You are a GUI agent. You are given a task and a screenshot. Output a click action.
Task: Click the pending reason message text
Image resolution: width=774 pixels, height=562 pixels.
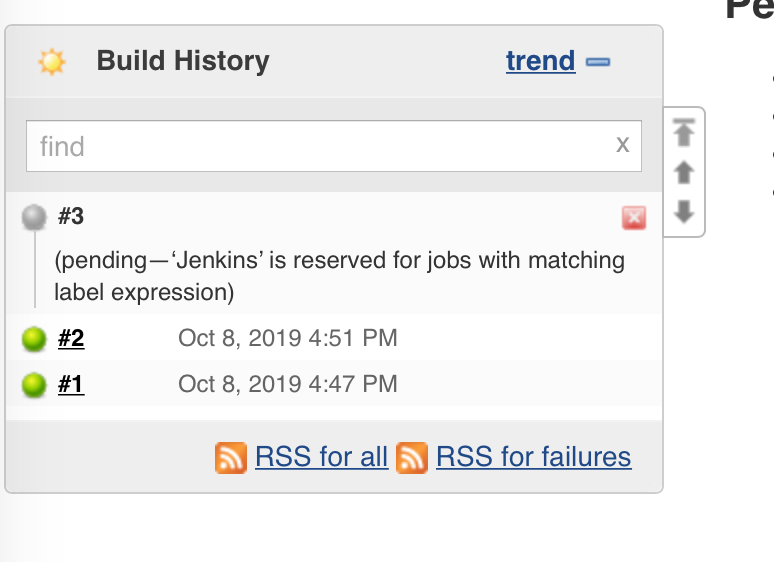(340, 276)
